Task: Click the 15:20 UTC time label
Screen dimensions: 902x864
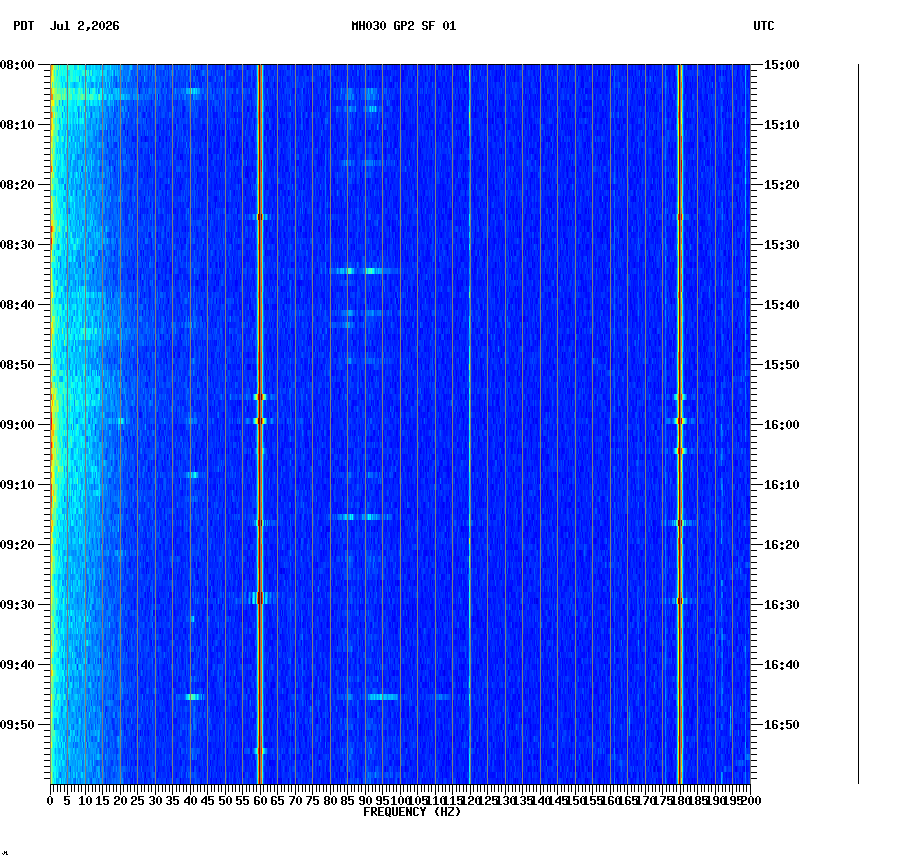Action: [x=782, y=185]
